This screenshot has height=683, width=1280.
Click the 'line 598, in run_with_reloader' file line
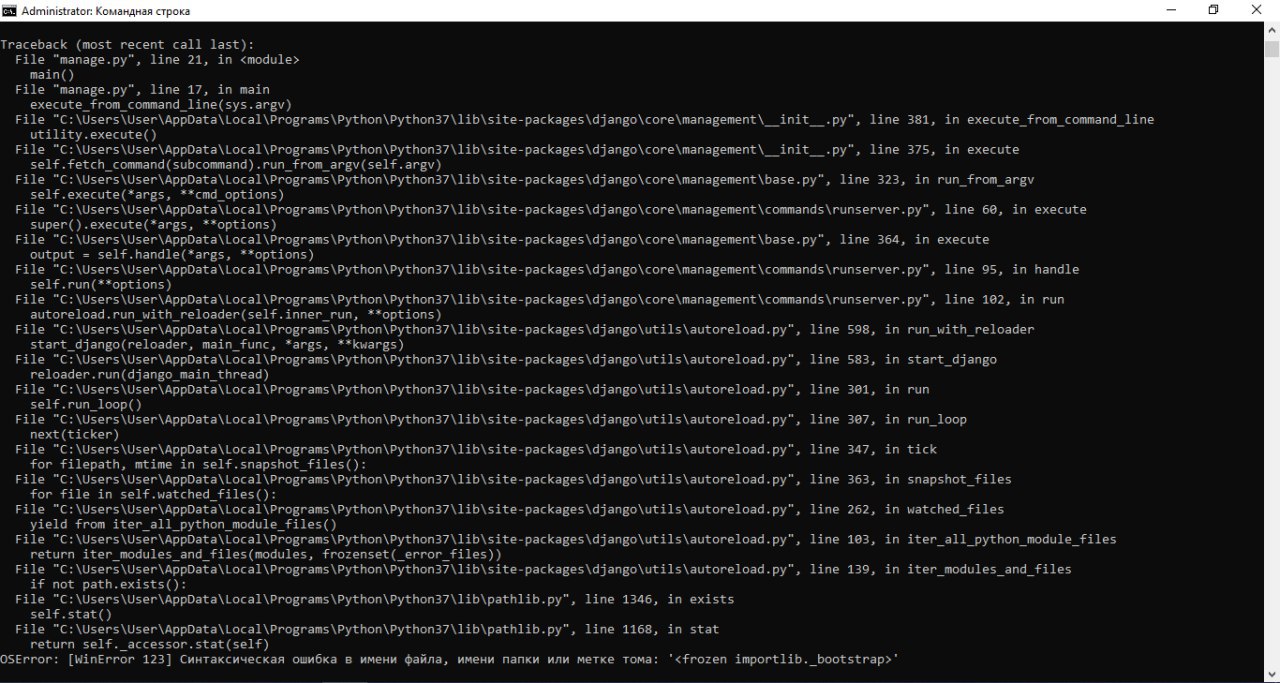coord(525,330)
